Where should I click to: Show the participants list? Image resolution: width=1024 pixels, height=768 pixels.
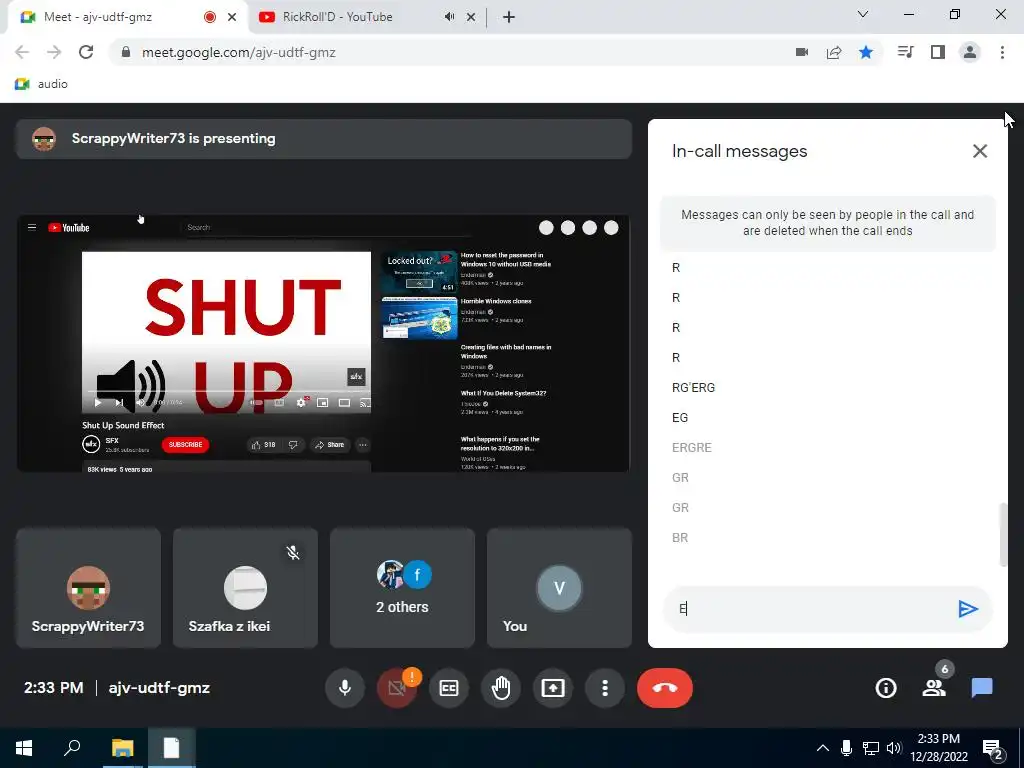934,688
